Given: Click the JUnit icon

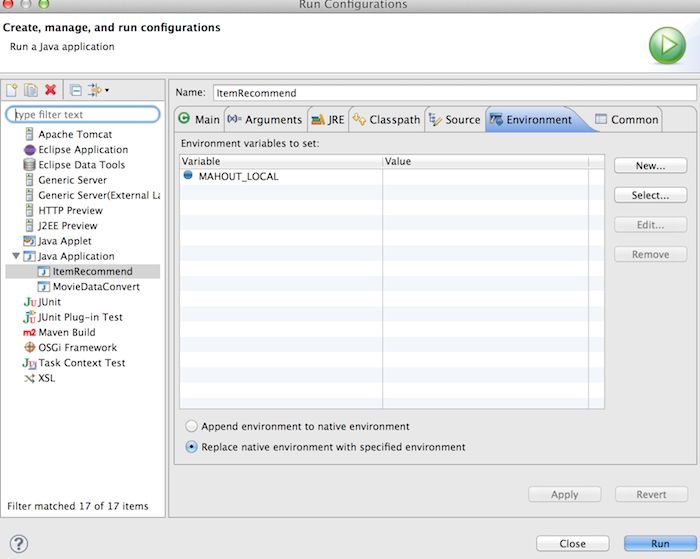Looking at the screenshot, I should pyautogui.click(x=29, y=302).
